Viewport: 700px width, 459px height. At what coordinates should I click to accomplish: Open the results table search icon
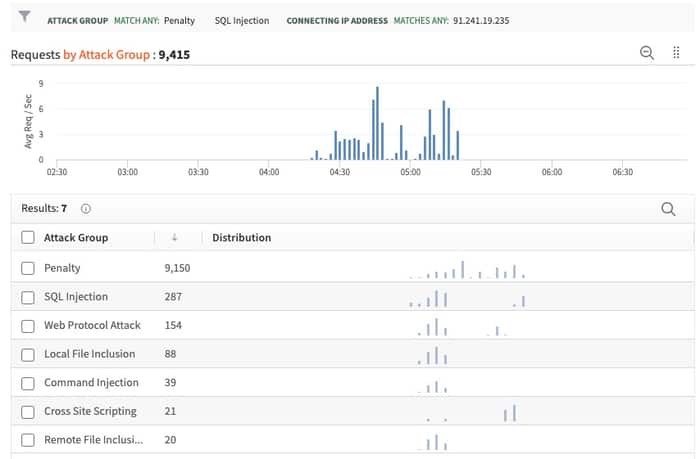[x=668, y=209]
